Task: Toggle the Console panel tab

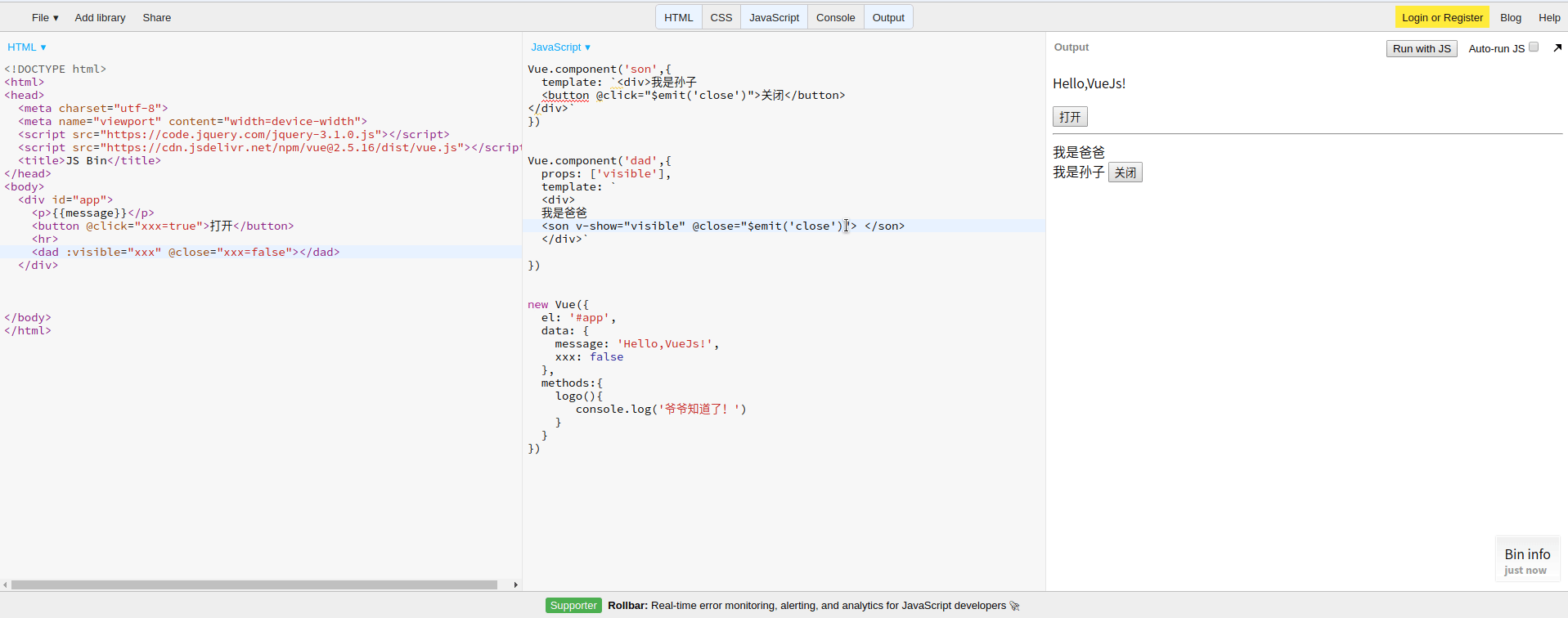Action: 835,17
